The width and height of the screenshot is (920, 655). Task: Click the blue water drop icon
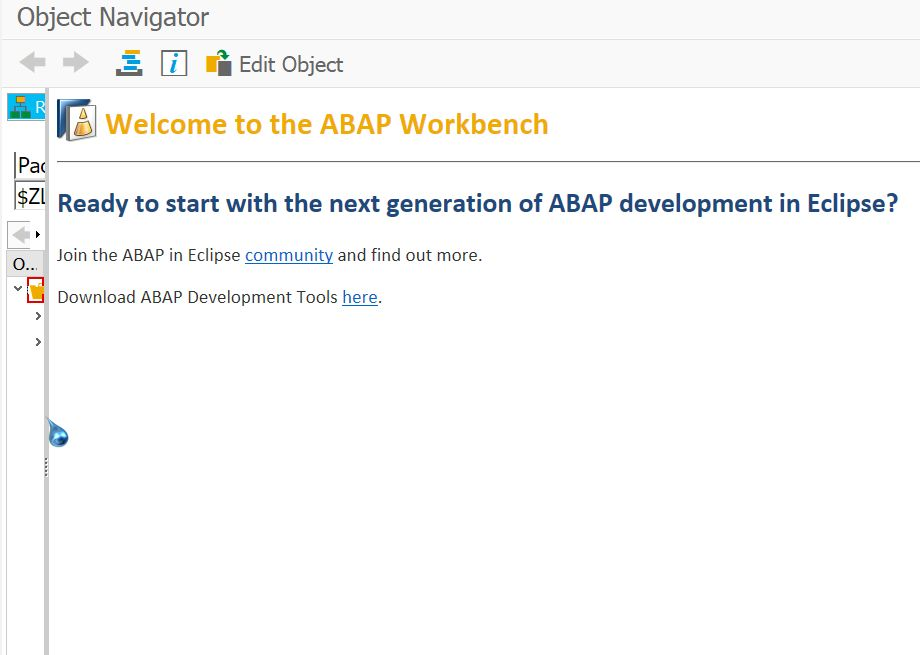click(x=58, y=433)
